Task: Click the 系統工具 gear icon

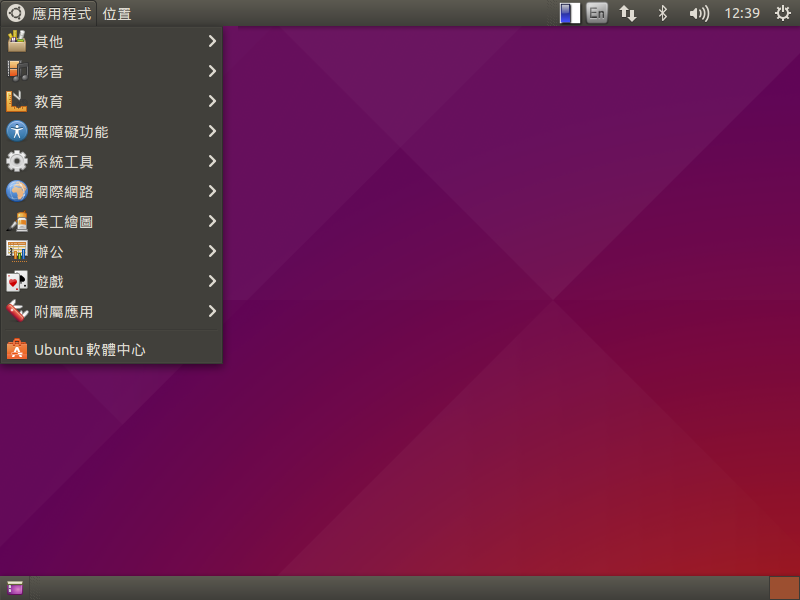Action: click(x=17, y=162)
